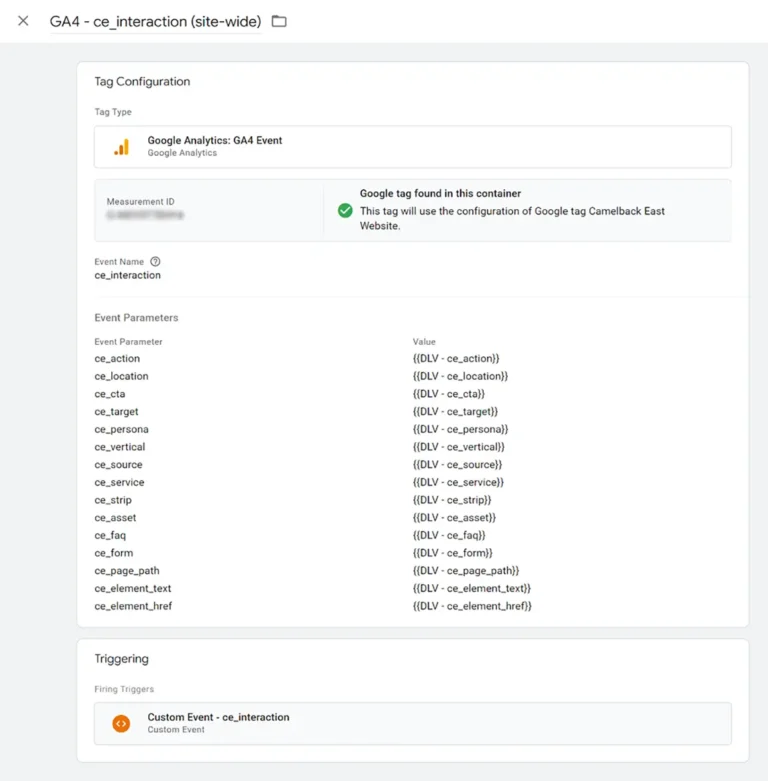Click the value {{DLV - ce_cta}}

448,394
